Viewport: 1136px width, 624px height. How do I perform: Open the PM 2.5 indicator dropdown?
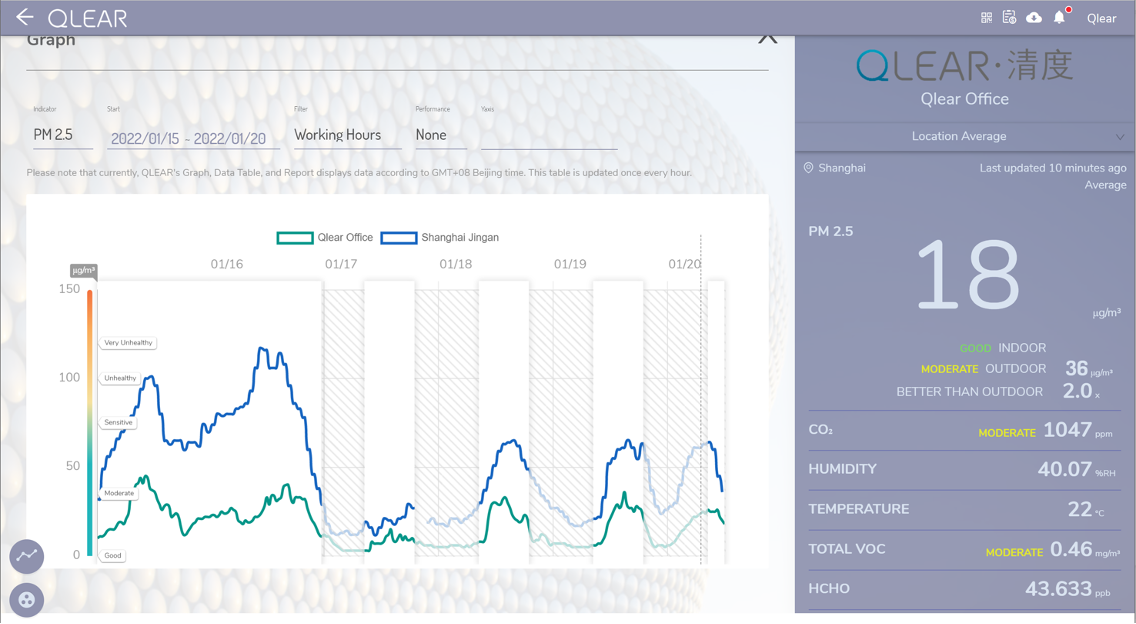click(x=62, y=135)
